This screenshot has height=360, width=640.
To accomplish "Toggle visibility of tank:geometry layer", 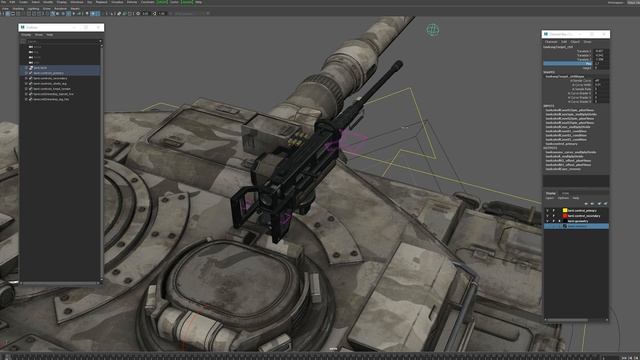I will 547,221.
